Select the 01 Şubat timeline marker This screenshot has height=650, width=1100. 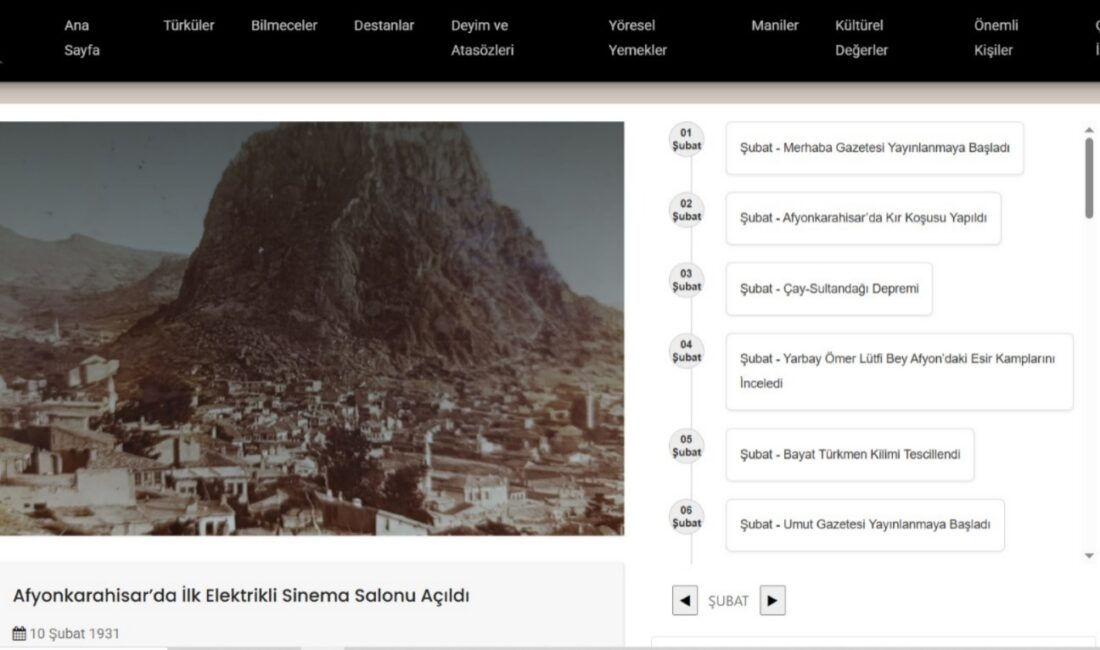pyautogui.click(x=685, y=140)
